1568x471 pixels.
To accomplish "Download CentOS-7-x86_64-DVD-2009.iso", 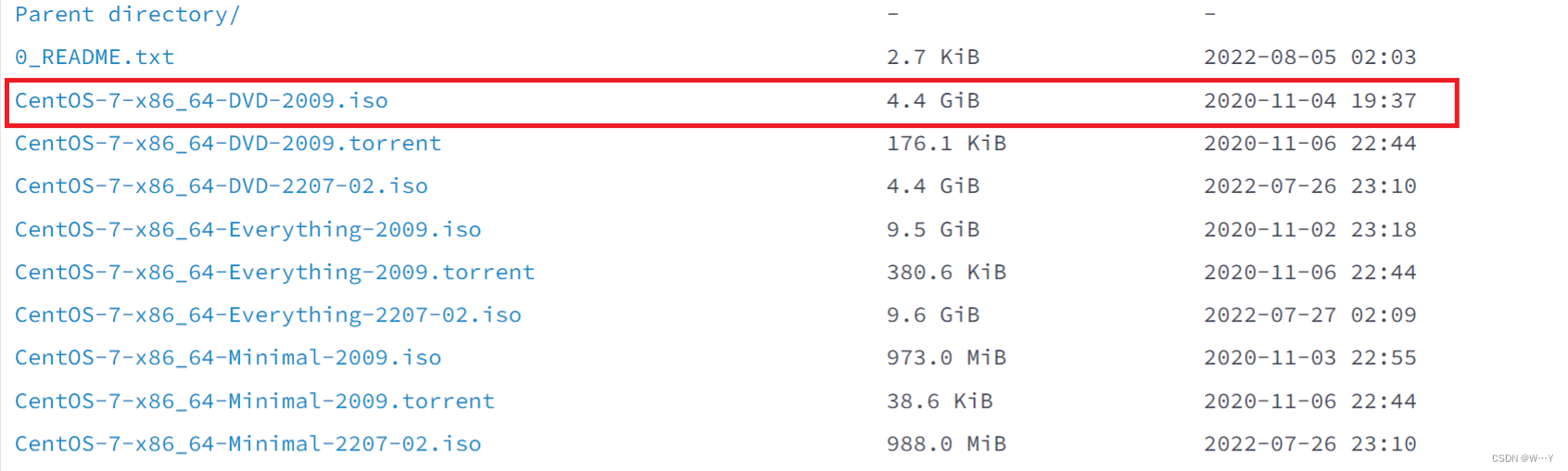I will (x=201, y=101).
